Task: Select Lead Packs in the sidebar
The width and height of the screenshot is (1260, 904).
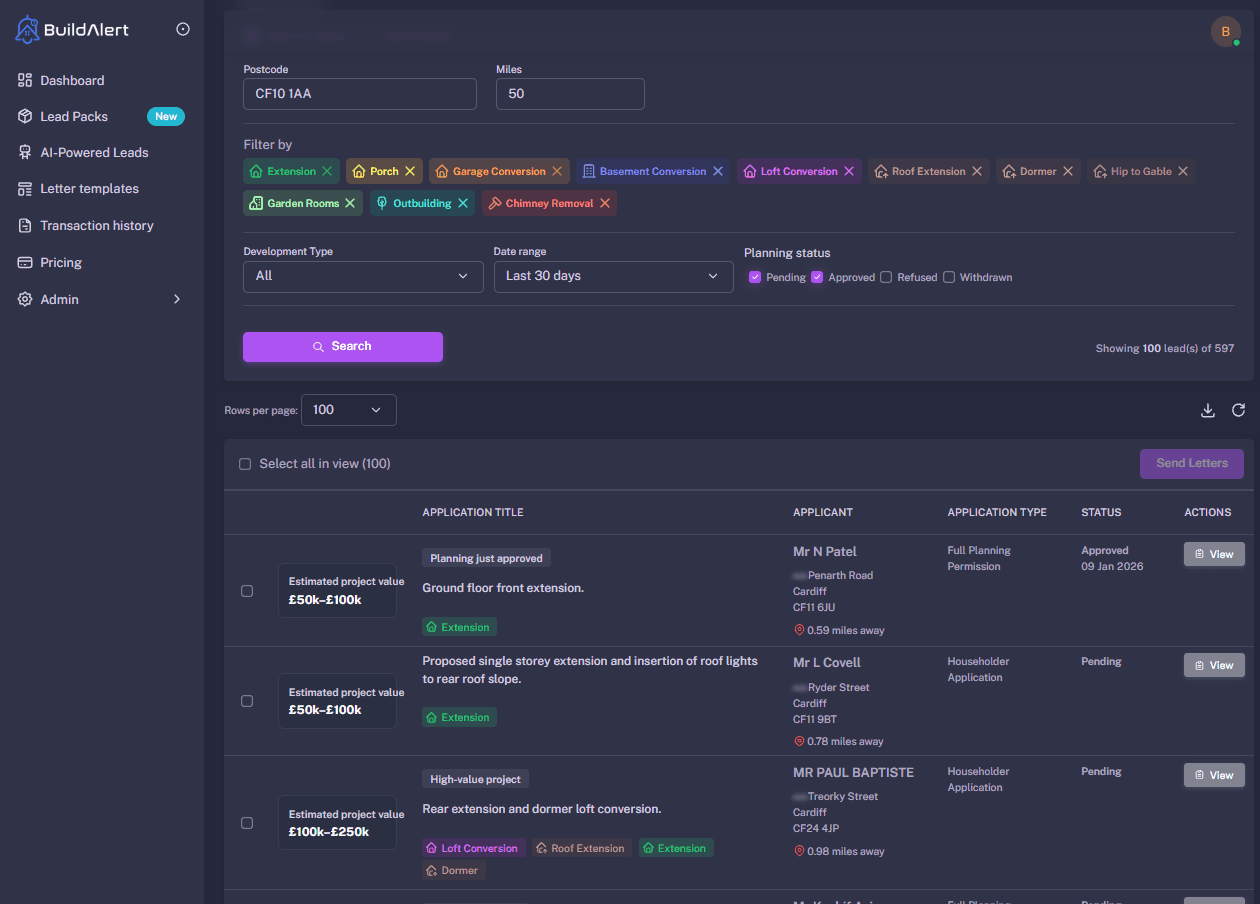Action: tap(75, 116)
